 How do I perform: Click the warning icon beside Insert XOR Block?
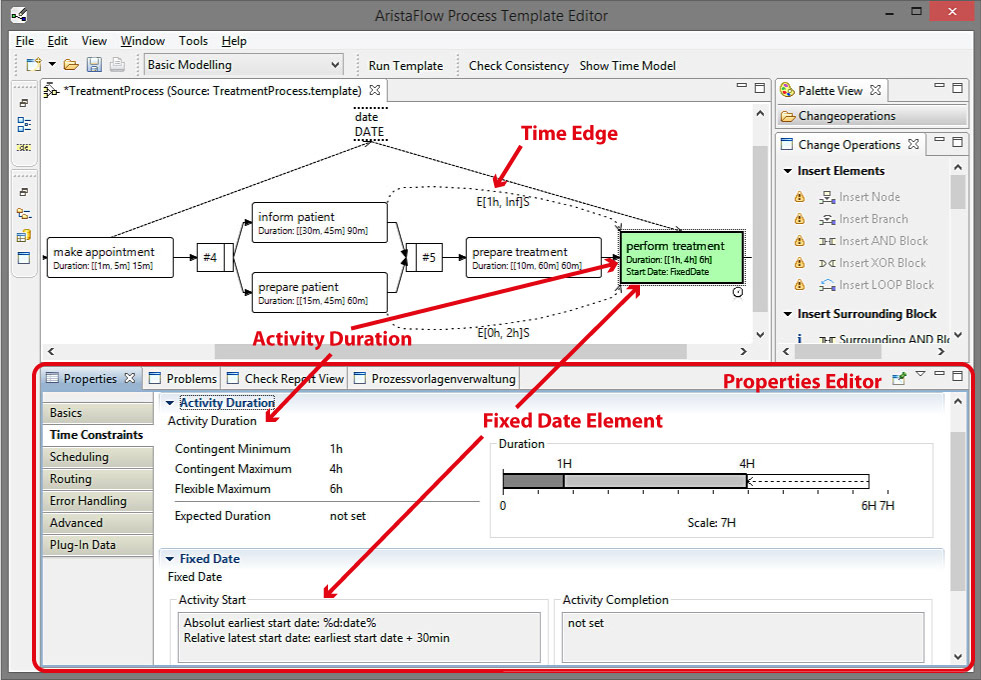click(800, 263)
